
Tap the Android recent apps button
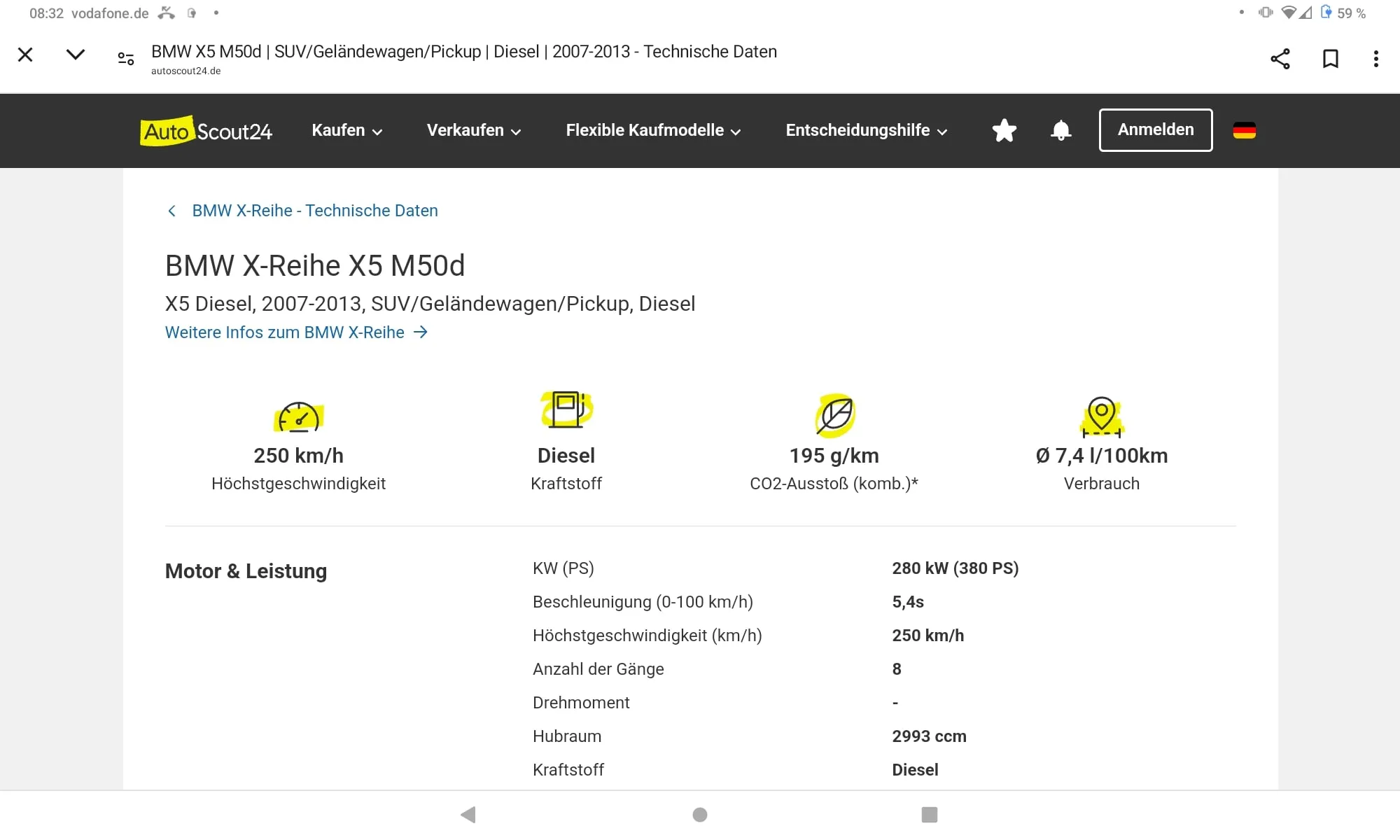(930, 815)
